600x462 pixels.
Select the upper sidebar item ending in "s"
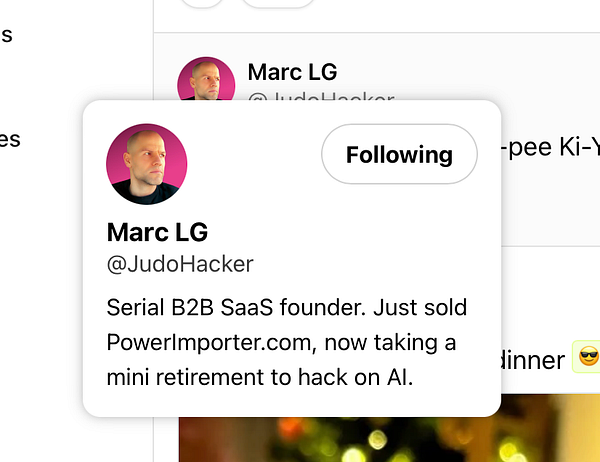click(7, 35)
